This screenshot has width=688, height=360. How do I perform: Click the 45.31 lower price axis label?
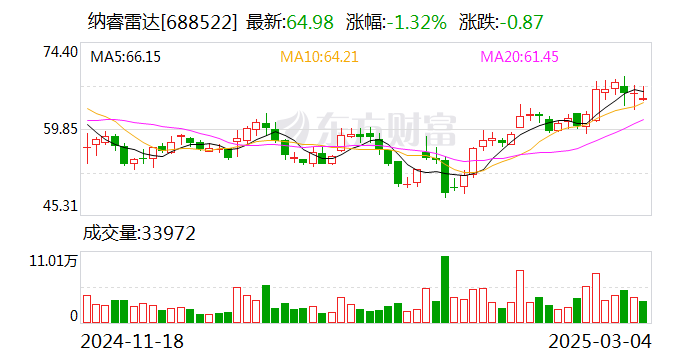(x=60, y=205)
